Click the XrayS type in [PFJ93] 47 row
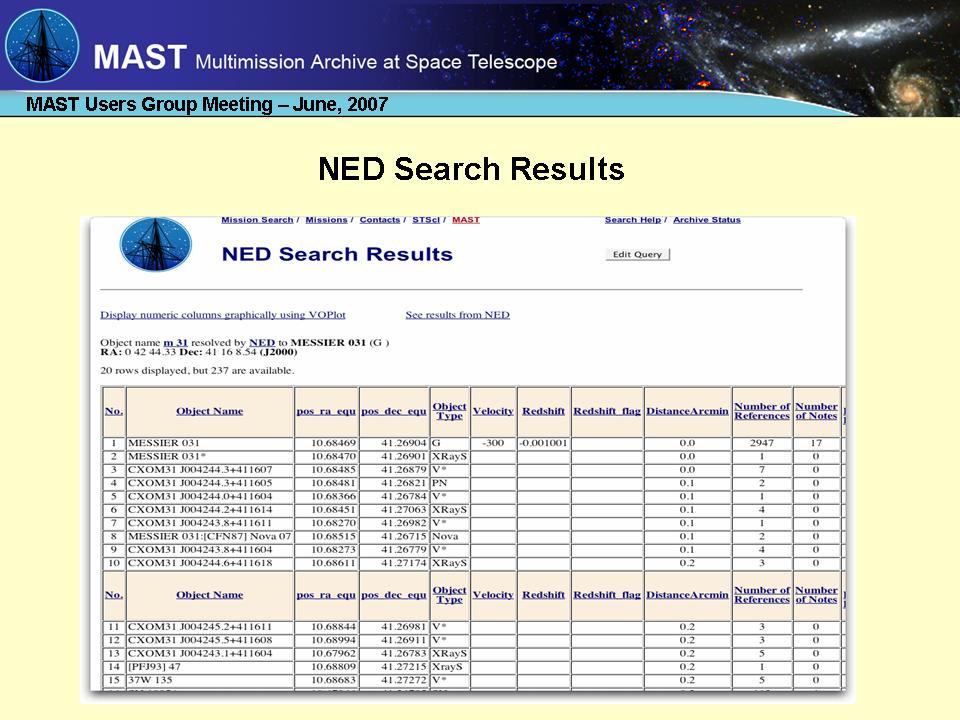960x720 pixels. [x=449, y=667]
